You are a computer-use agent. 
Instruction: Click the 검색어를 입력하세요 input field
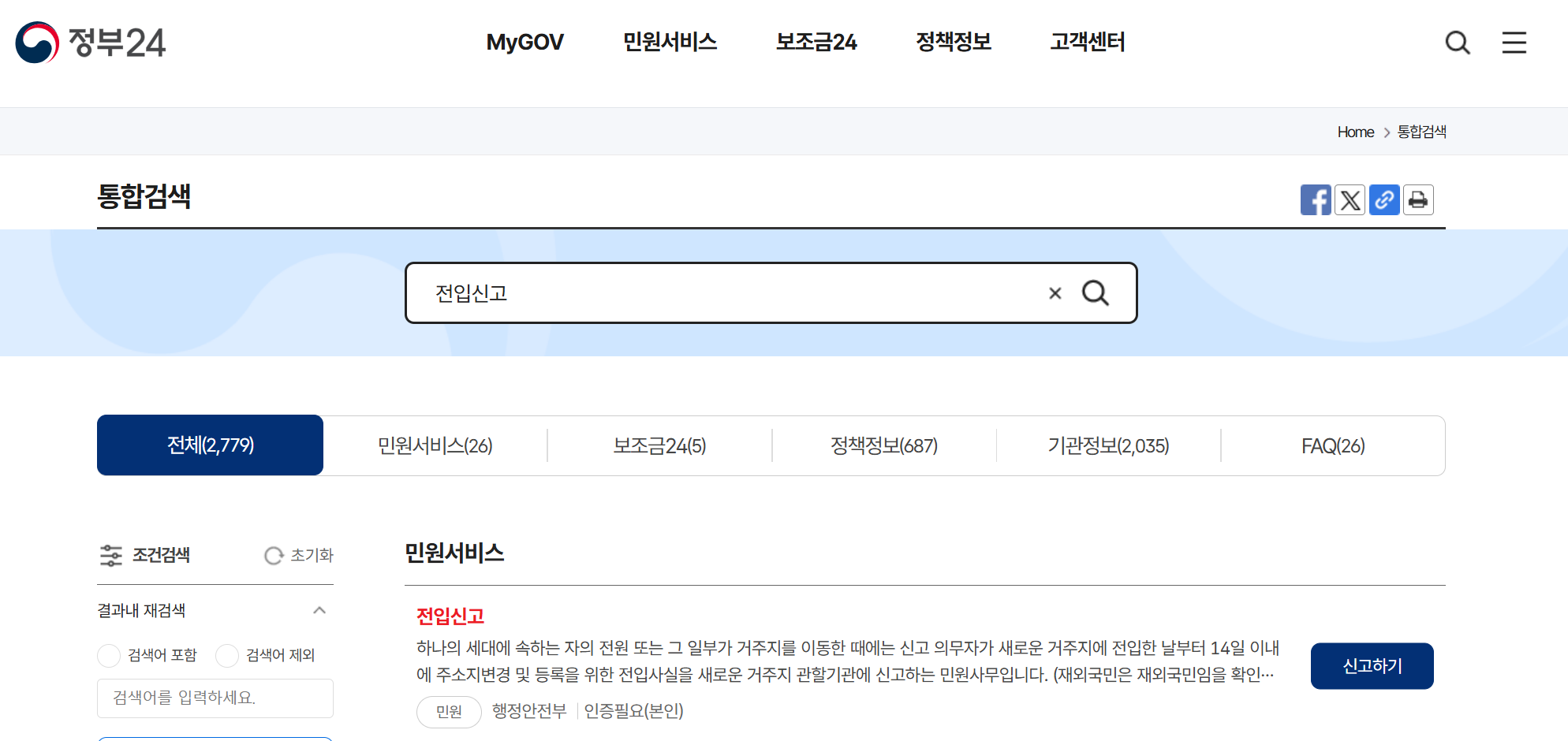tap(215, 698)
